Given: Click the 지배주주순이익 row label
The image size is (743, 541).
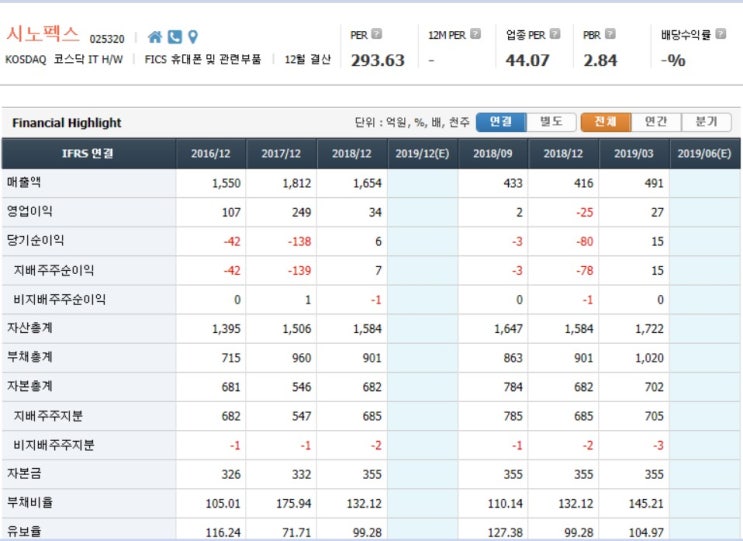Looking at the screenshot, I should (x=54, y=270).
